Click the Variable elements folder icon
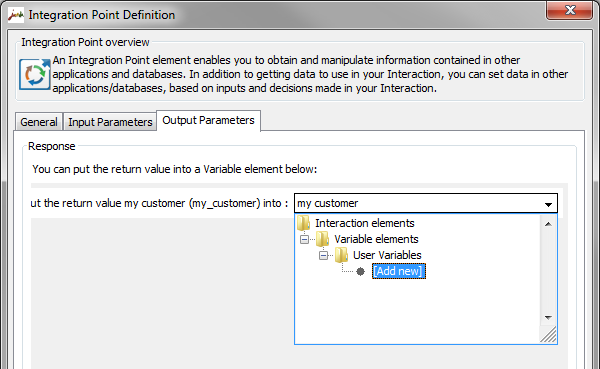 [323, 239]
